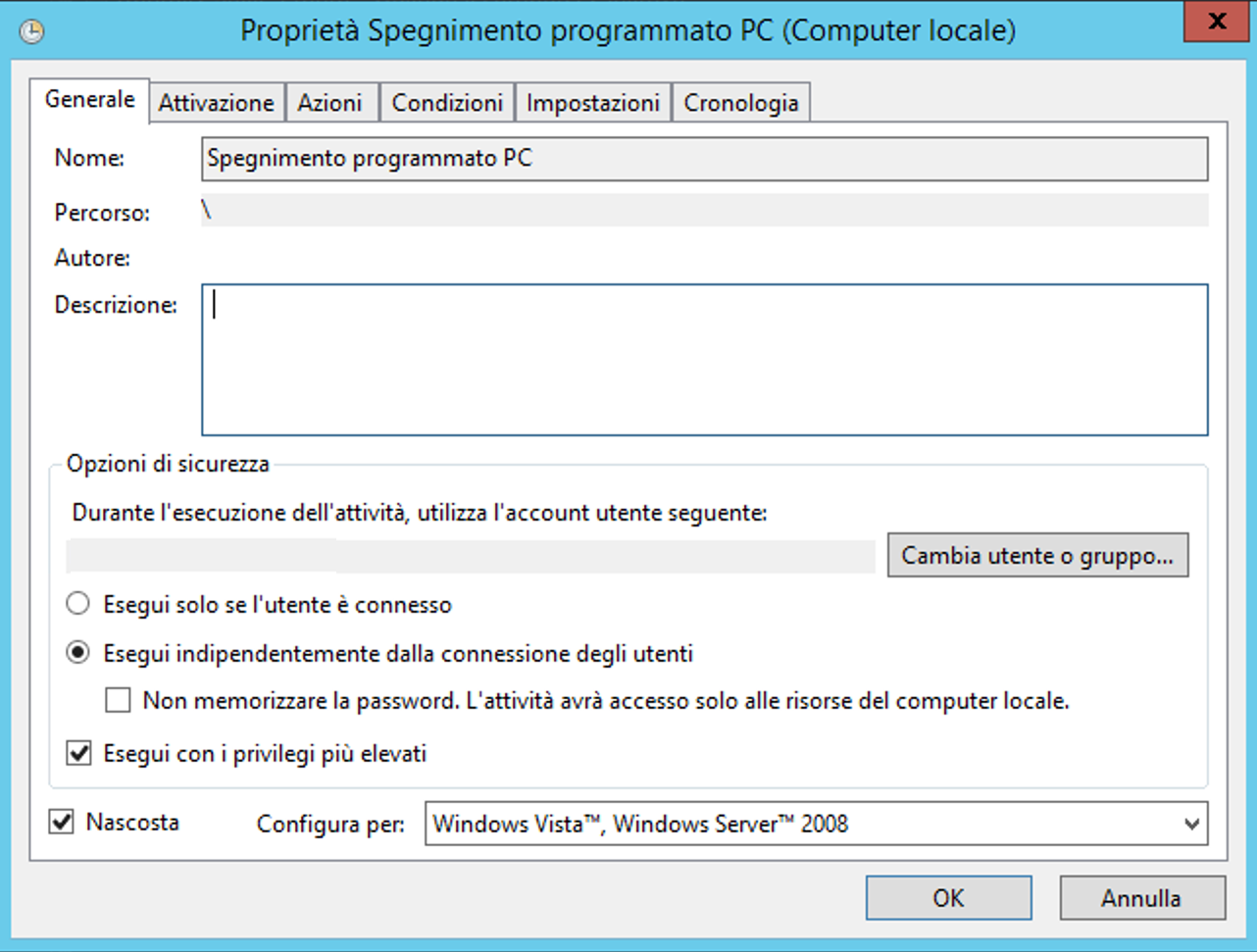1257x952 pixels.
Task: Close the properties dialog window
Action: pyautogui.click(x=1217, y=22)
